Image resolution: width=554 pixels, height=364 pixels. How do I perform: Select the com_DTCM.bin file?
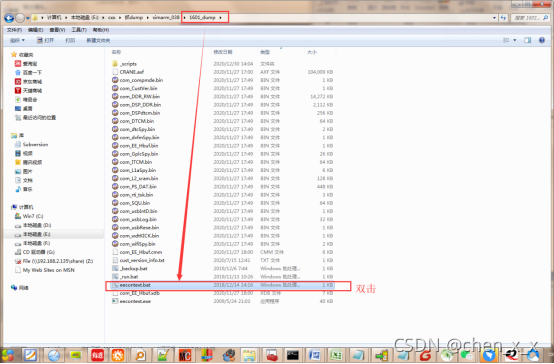pos(136,121)
